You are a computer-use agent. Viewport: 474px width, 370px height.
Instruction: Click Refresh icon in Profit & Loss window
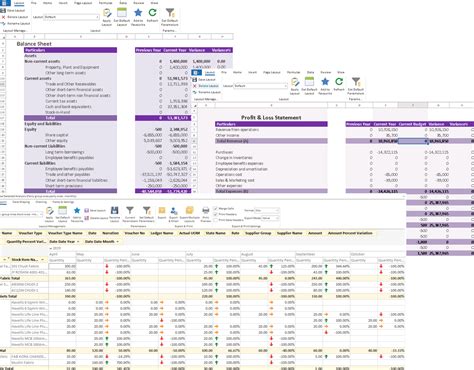(339, 82)
